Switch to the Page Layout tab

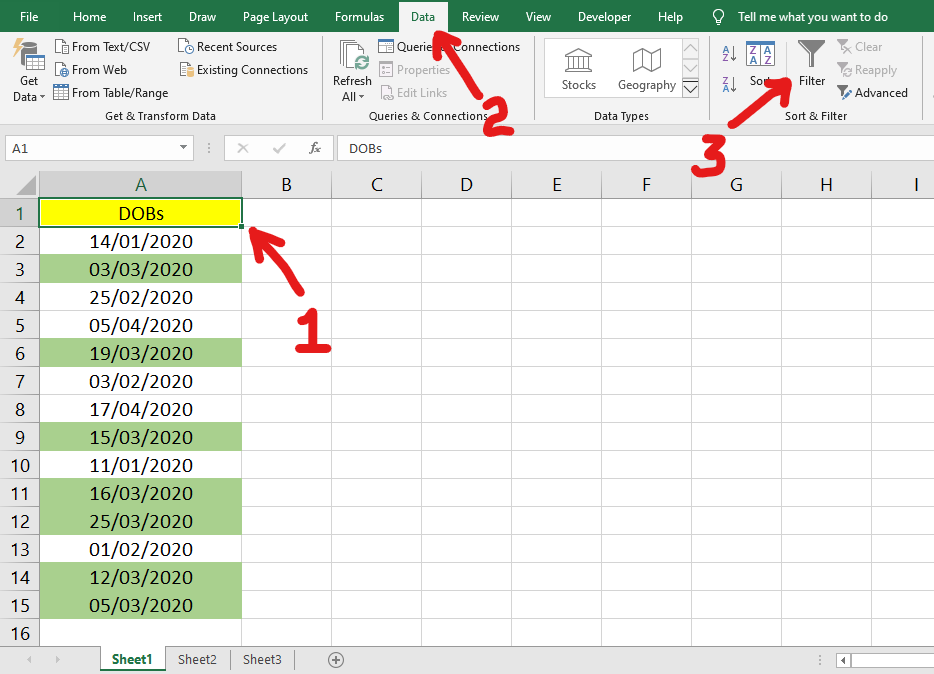(x=275, y=17)
